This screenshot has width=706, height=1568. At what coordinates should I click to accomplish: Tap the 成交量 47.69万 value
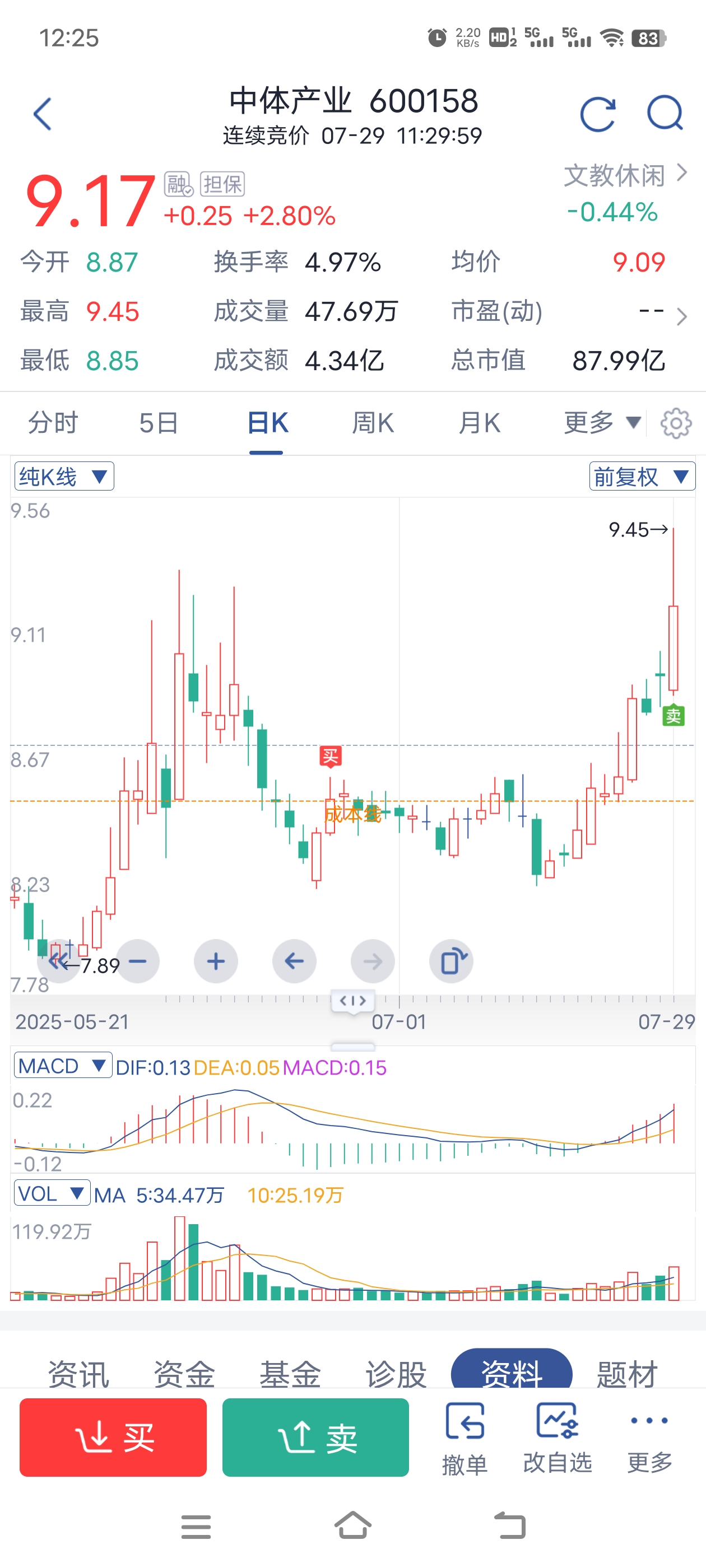(x=351, y=311)
